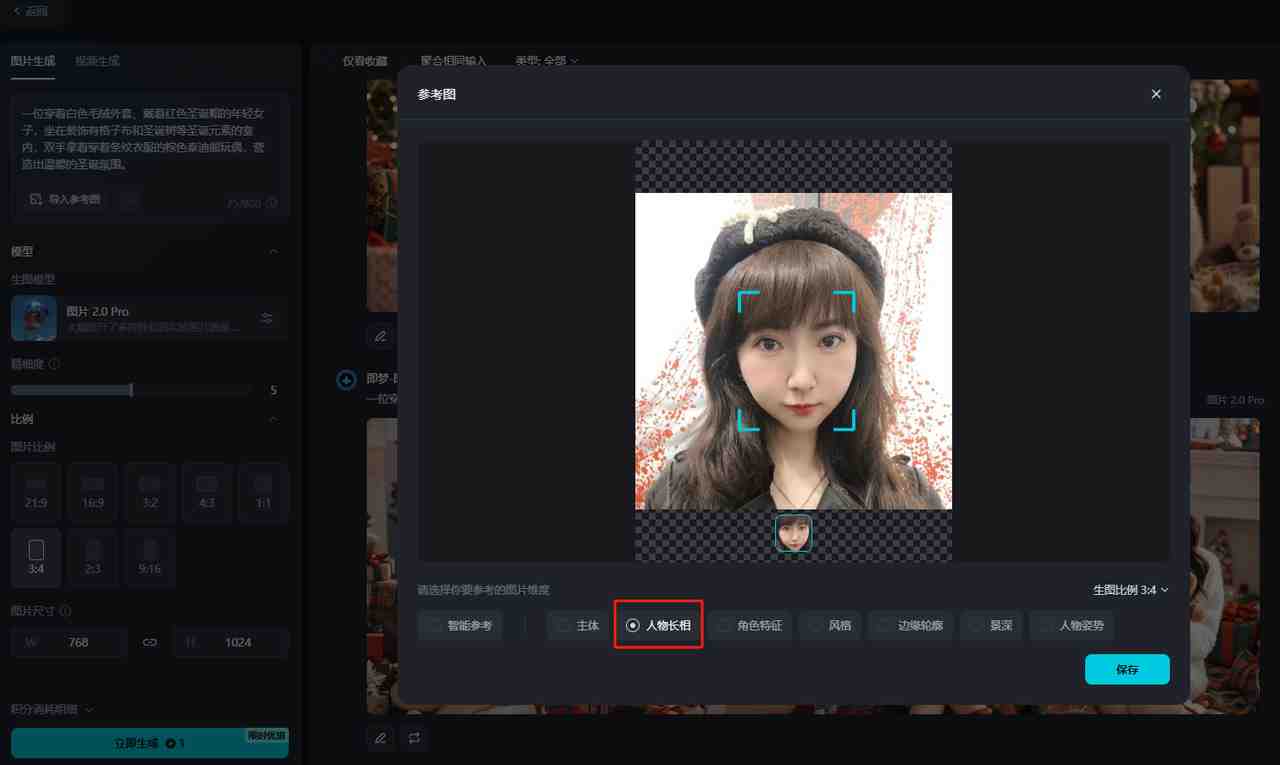Viewport: 1280px width, 765px height.
Task: Click the prompt text area
Action: click(x=149, y=139)
